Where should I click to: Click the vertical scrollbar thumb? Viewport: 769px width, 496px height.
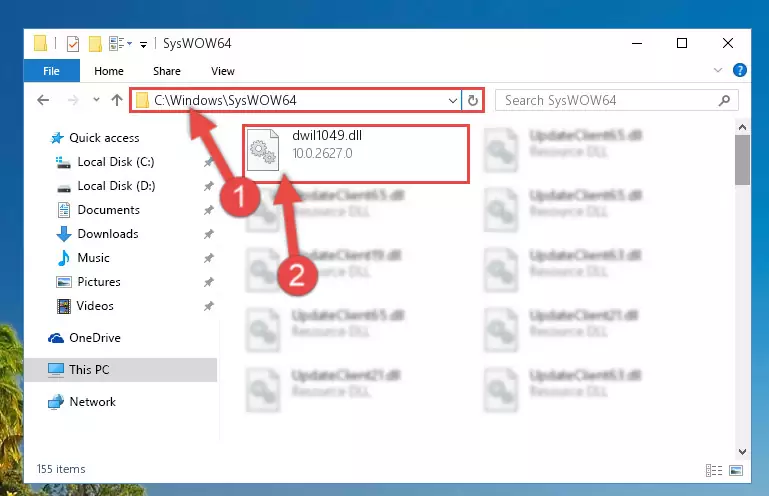(743, 160)
